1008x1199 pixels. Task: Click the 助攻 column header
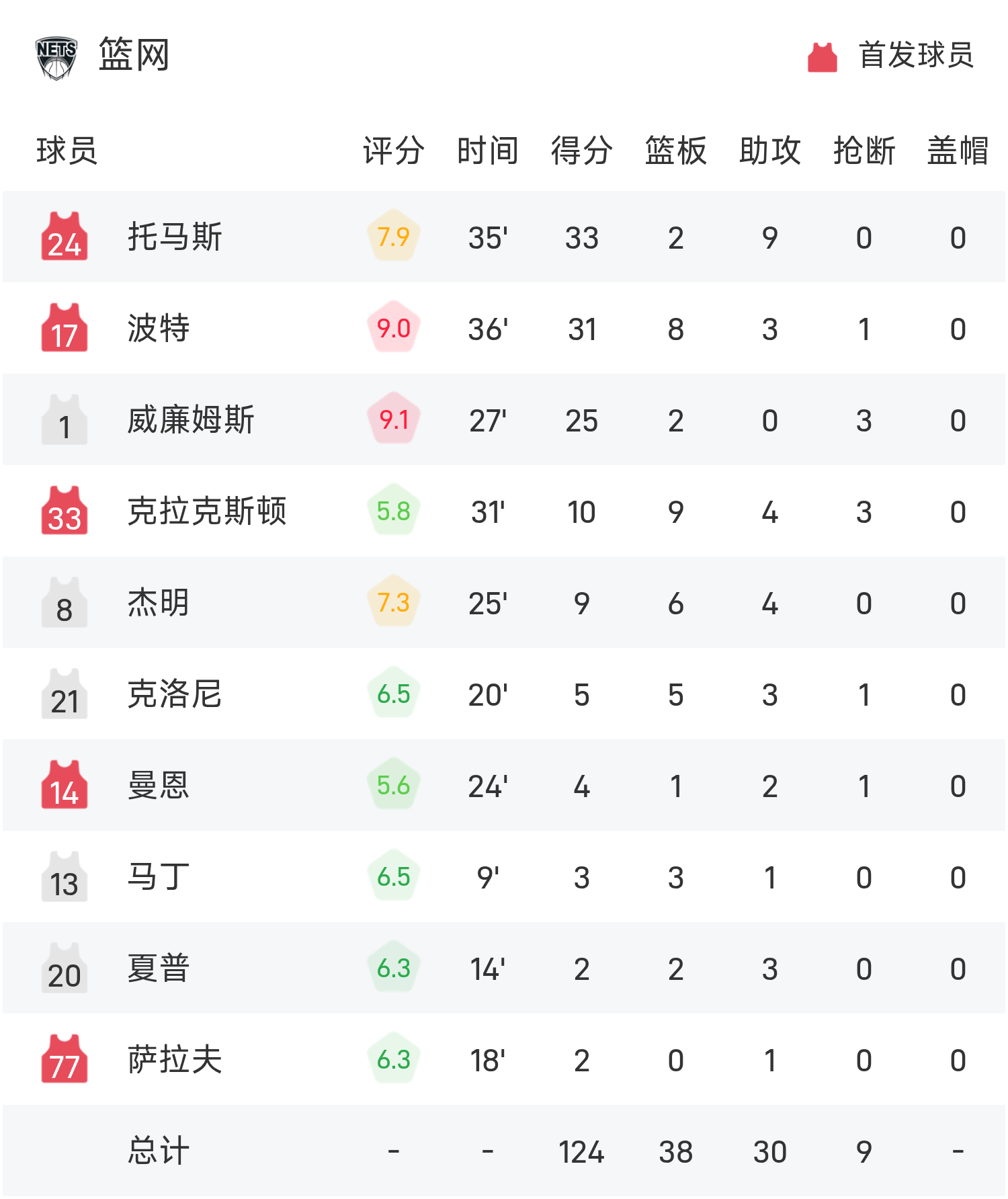[x=769, y=151]
